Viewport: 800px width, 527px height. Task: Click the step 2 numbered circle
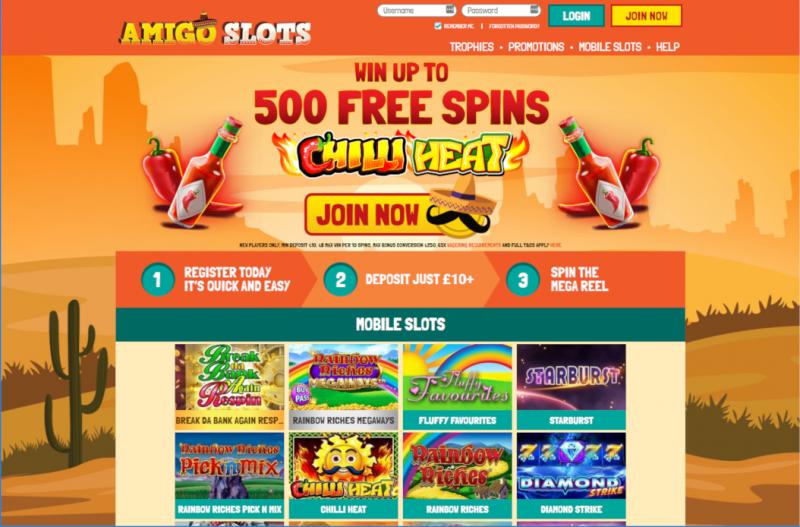tap(340, 279)
